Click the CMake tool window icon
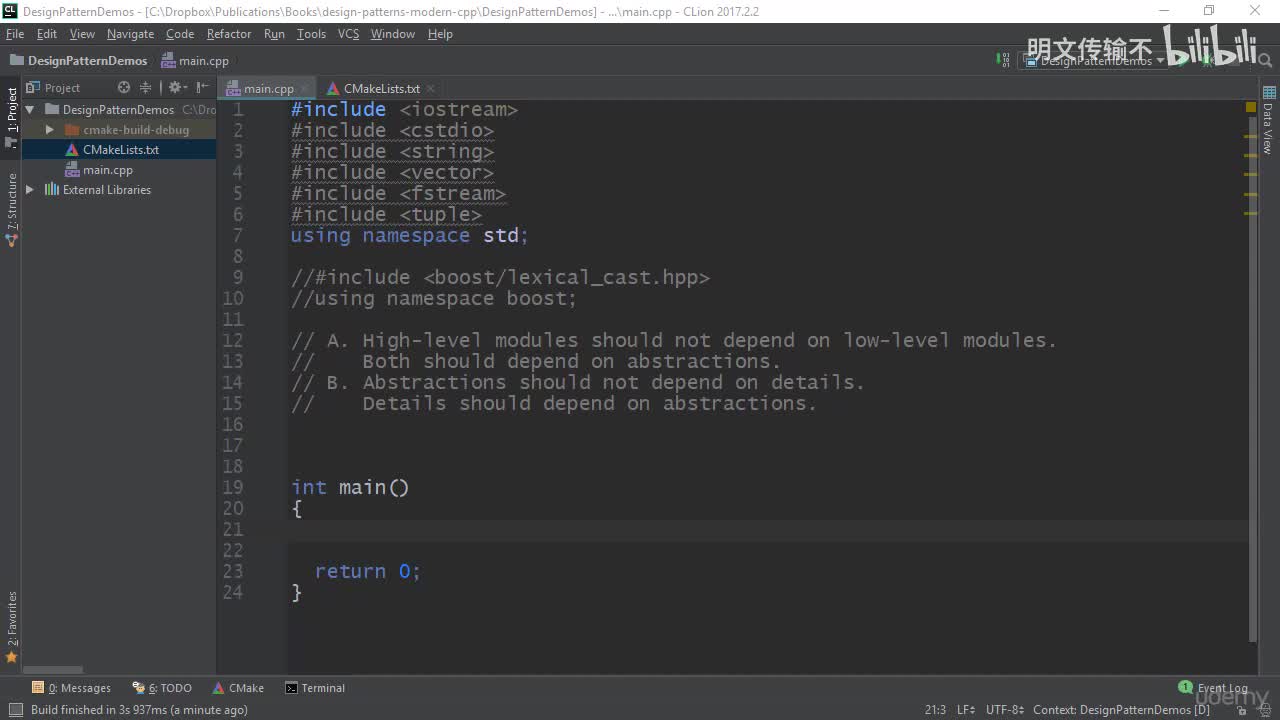Image resolution: width=1280 pixels, height=720 pixels. click(219, 688)
